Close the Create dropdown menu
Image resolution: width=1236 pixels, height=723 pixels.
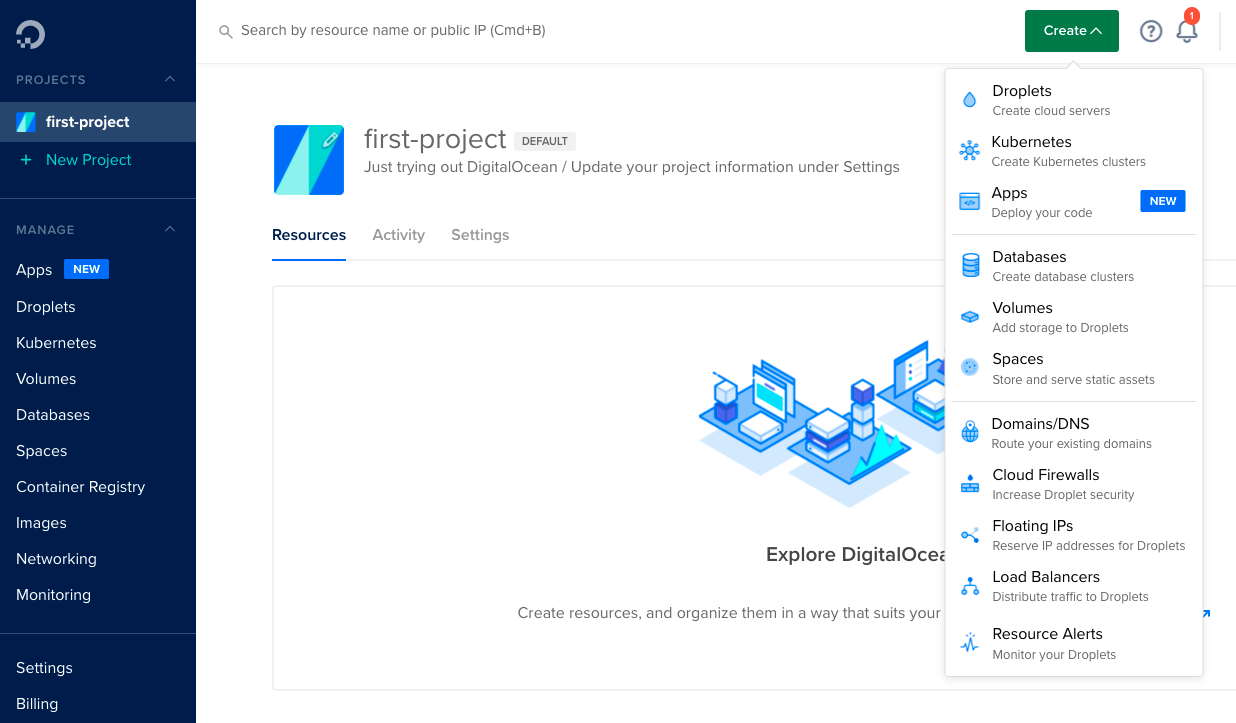pyautogui.click(x=1072, y=31)
